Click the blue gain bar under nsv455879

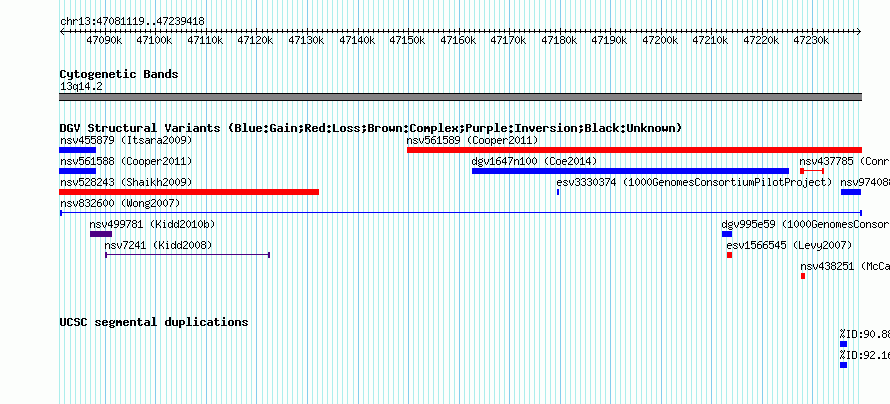point(78,150)
